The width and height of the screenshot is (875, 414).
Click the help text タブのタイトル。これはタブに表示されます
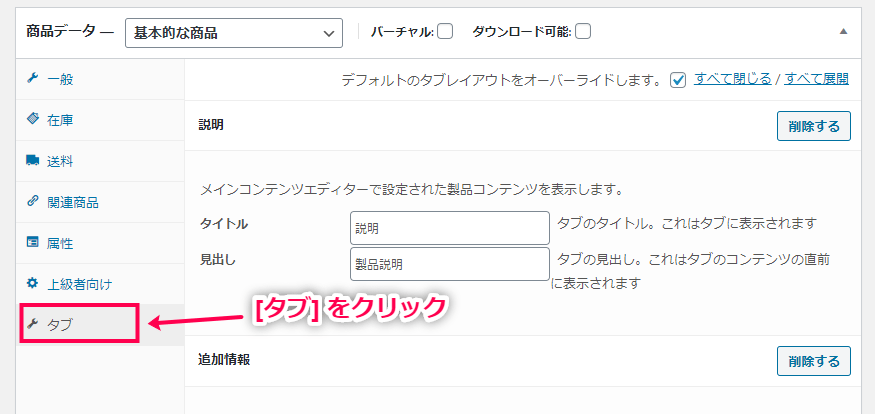[x=687, y=223]
